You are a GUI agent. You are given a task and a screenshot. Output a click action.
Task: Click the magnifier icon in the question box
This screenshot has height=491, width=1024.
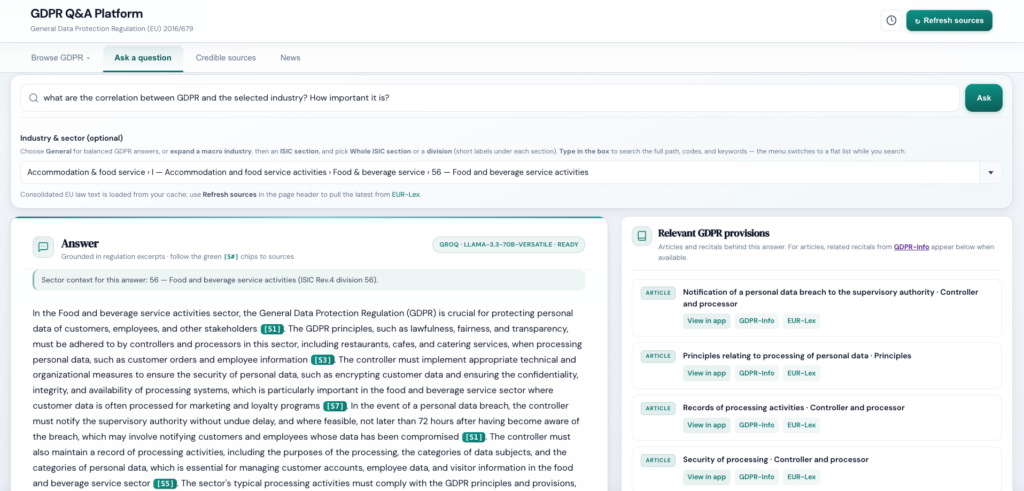[x=34, y=98]
